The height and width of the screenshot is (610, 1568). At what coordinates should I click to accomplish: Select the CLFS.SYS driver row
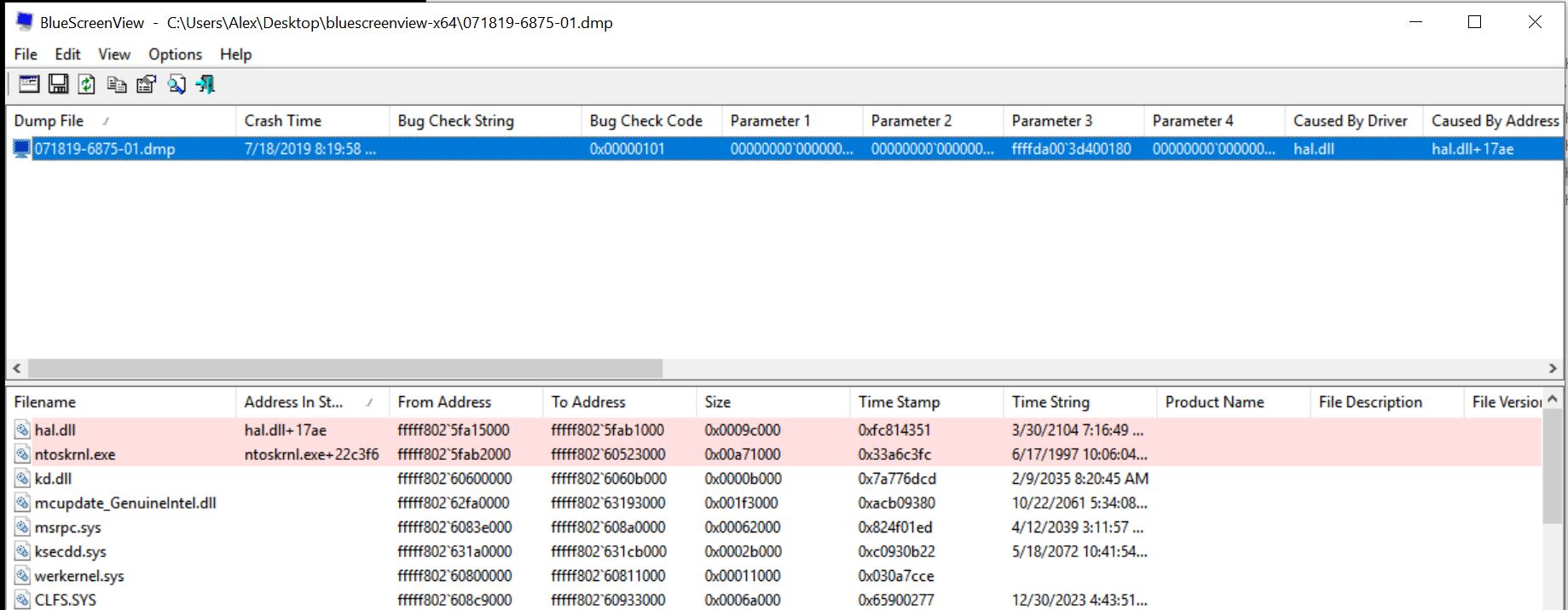(774, 599)
